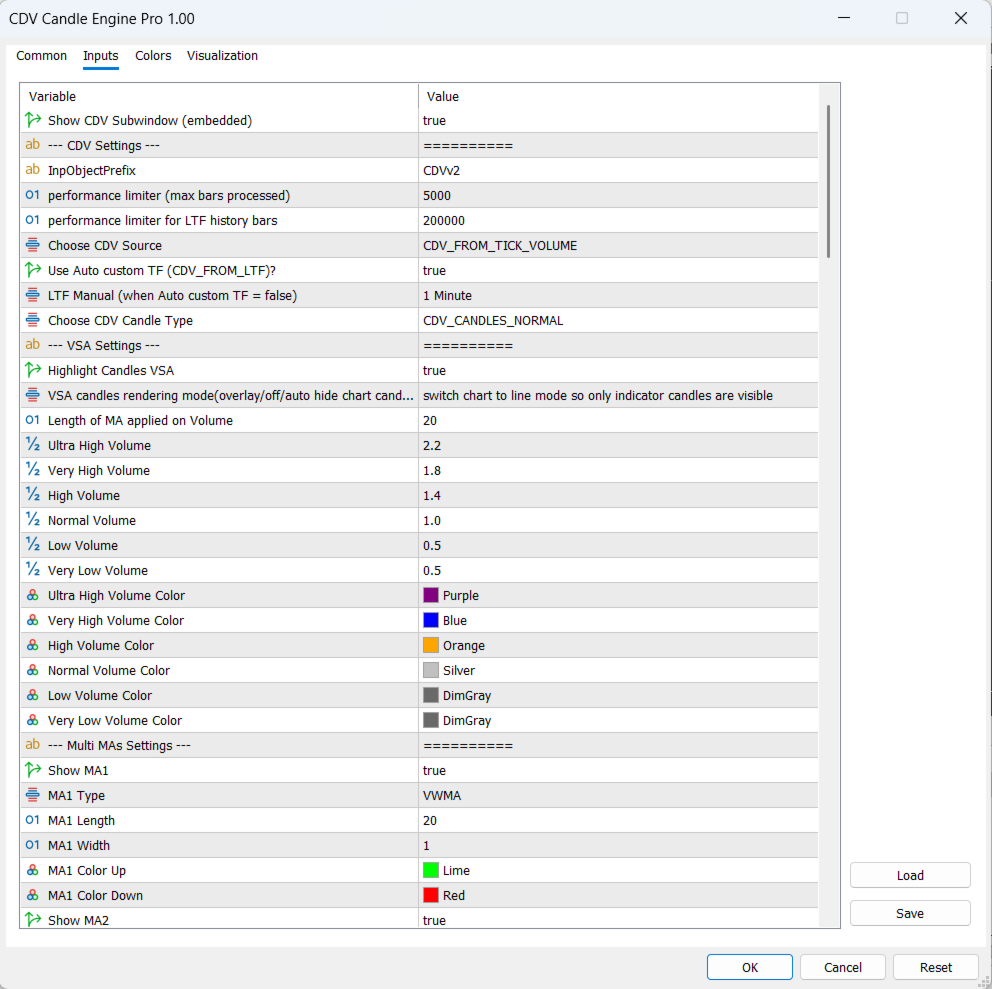
Task: Click the icon beside Show CDV Subwindow
Action: tap(33, 121)
